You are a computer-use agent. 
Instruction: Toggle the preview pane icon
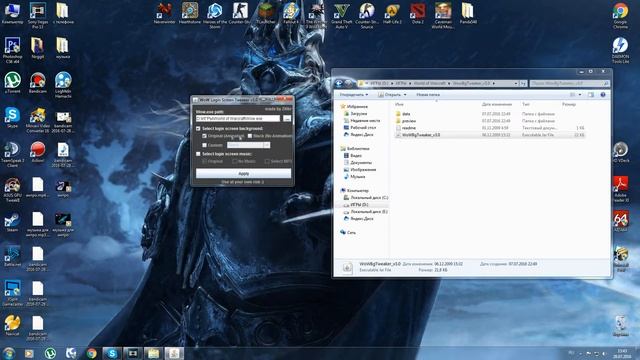coord(591,95)
